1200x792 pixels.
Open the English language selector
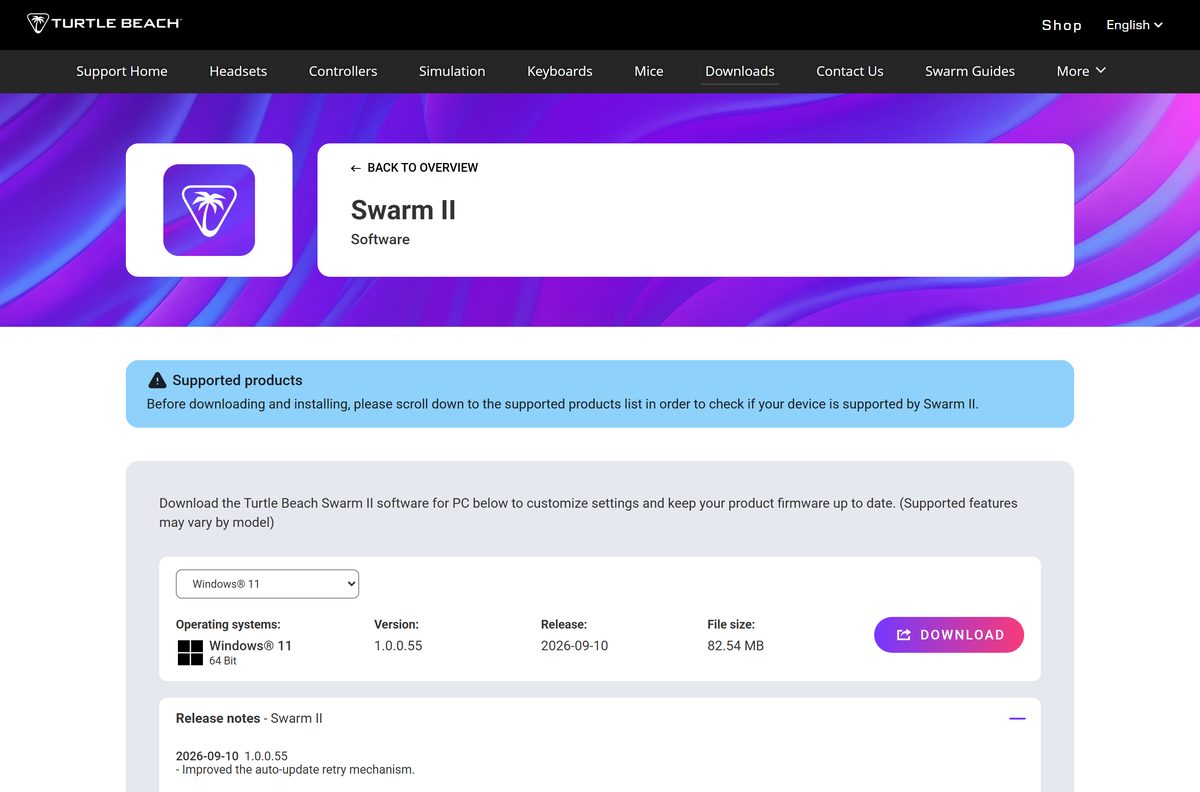click(1134, 25)
